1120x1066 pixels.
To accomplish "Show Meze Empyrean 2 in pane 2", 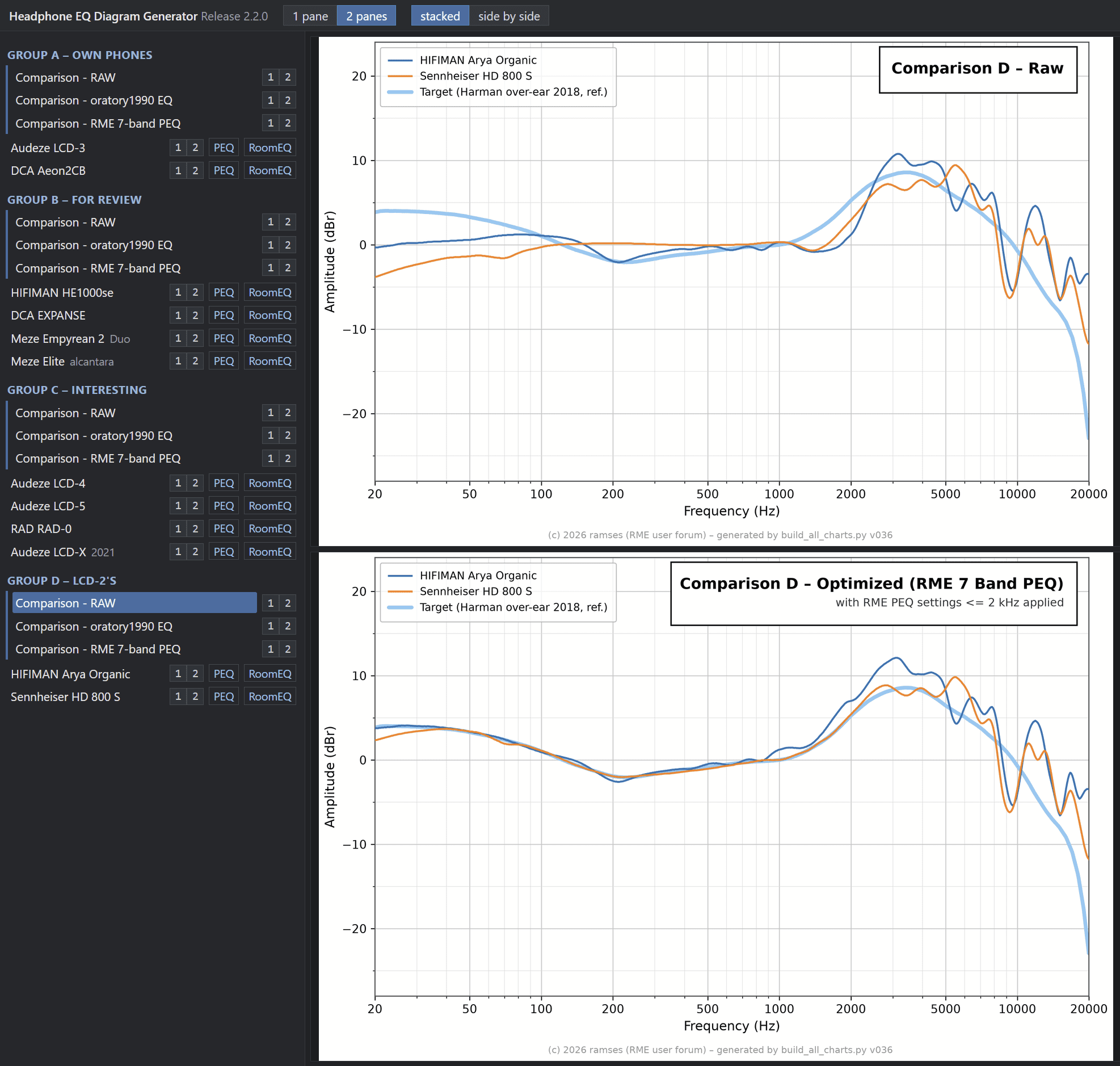I will pyautogui.click(x=195, y=339).
